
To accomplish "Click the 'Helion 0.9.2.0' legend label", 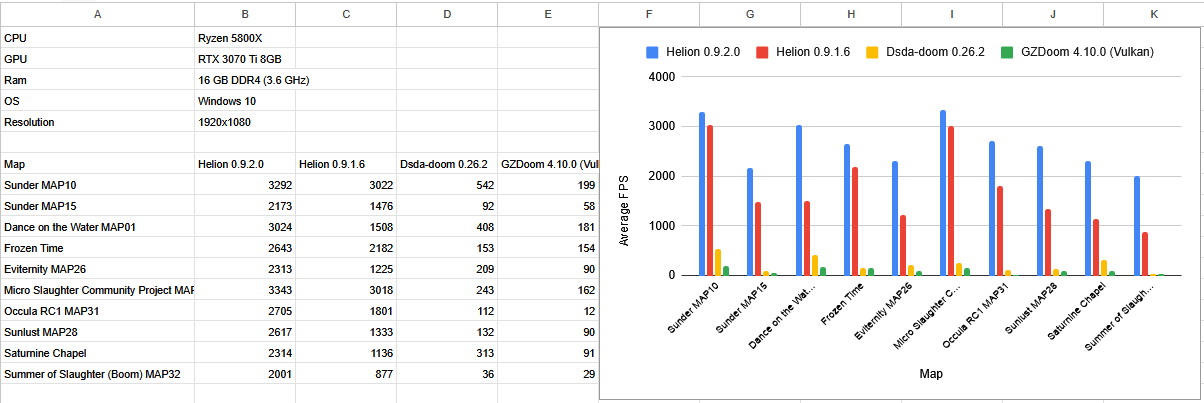I will [703, 50].
